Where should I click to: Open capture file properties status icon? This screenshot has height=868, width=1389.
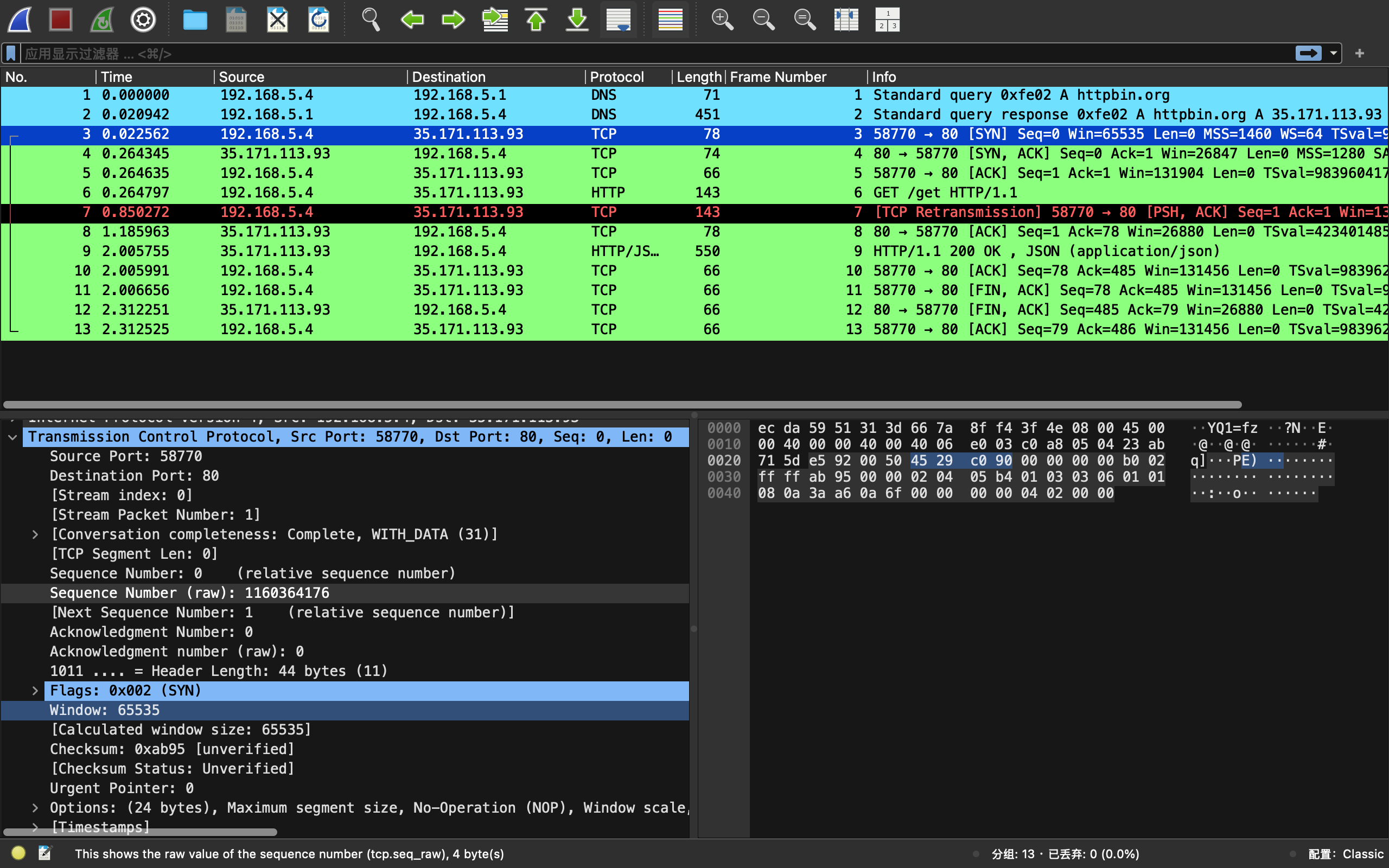45,853
